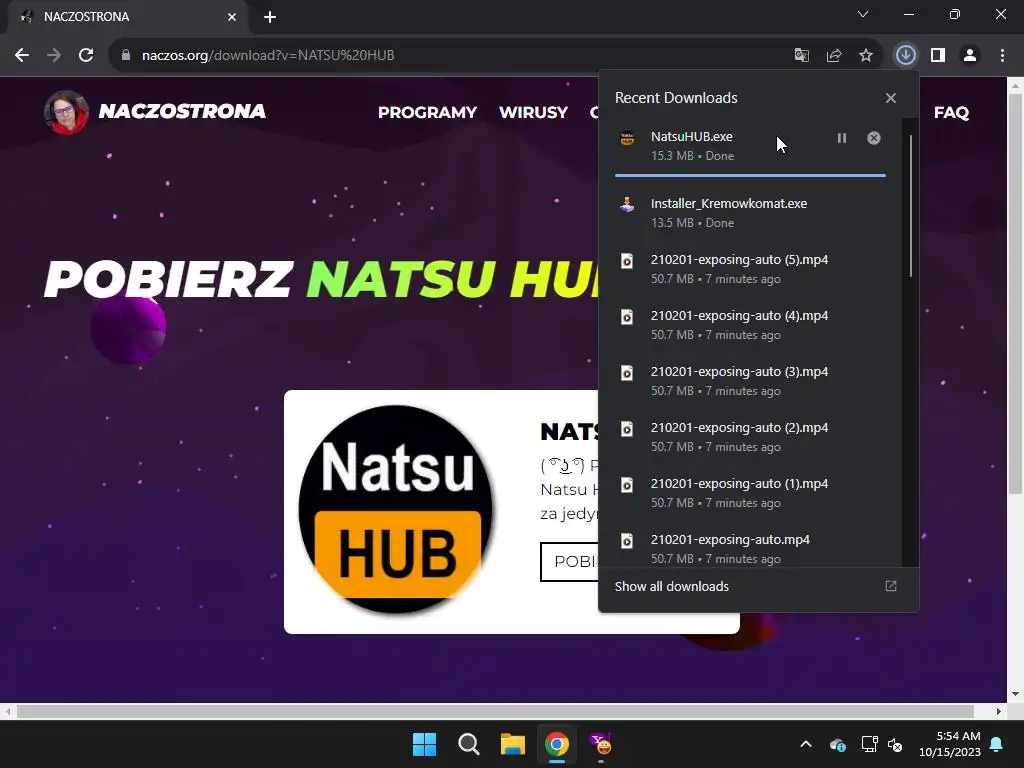Click the OneDrive tray icon
Image resolution: width=1024 pixels, height=768 pixels.
[x=838, y=744]
